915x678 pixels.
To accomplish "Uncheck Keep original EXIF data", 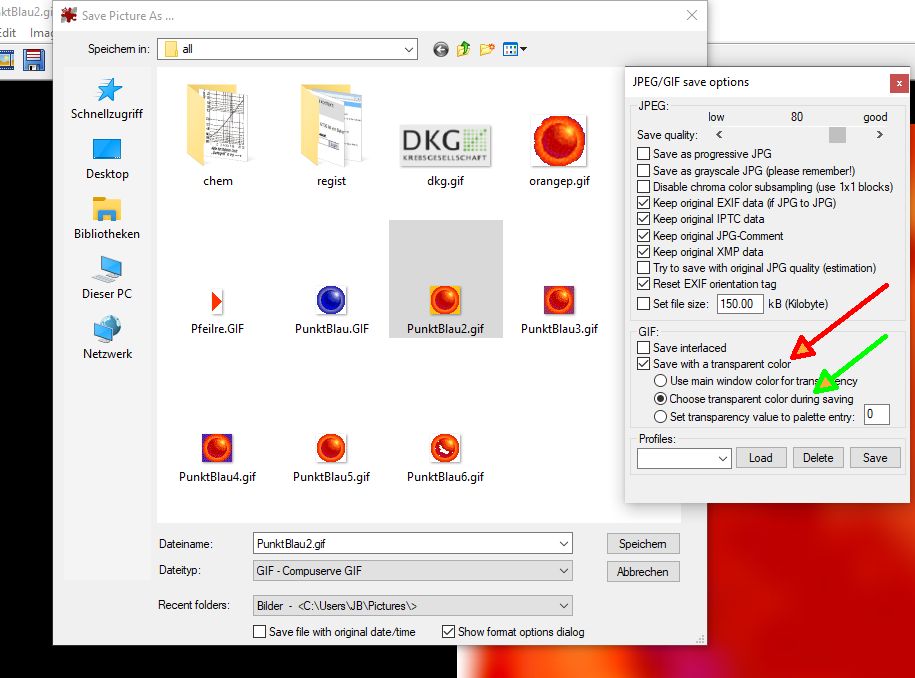I will (644, 202).
